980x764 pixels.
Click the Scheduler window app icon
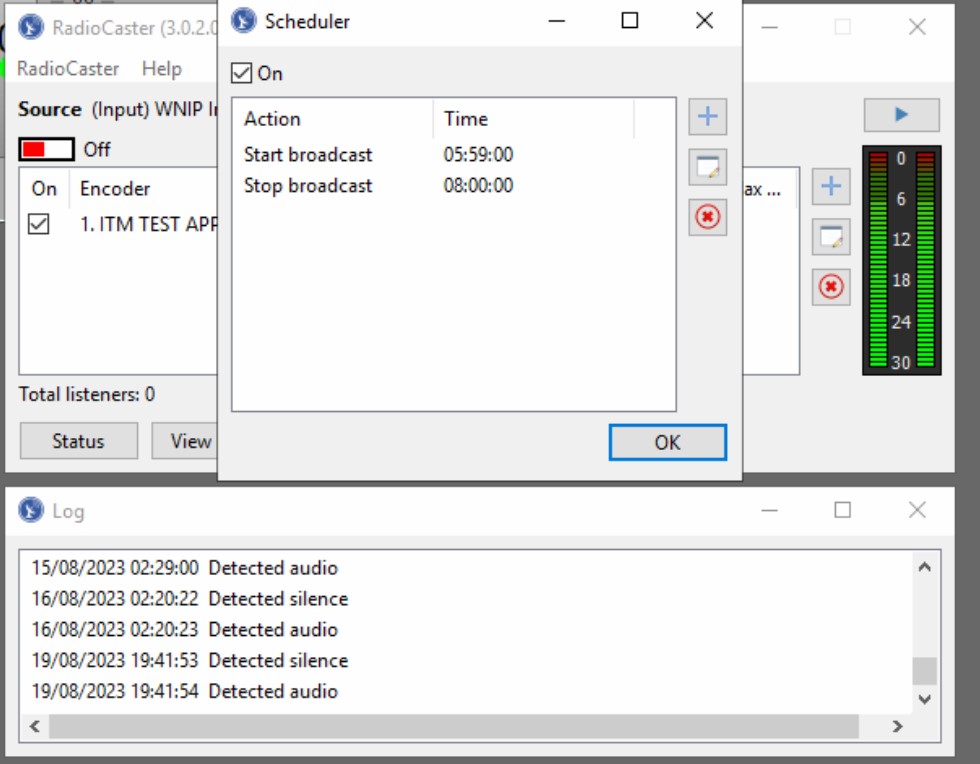click(x=244, y=21)
